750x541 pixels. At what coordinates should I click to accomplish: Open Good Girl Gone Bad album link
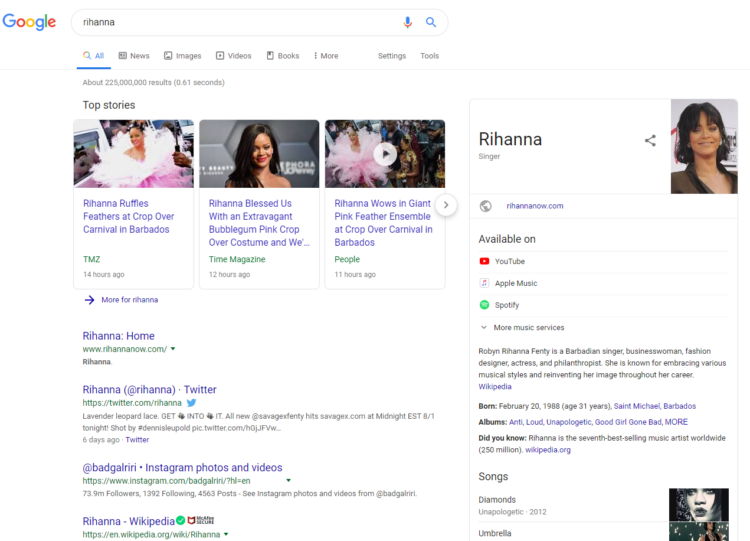tap(628, 422)
